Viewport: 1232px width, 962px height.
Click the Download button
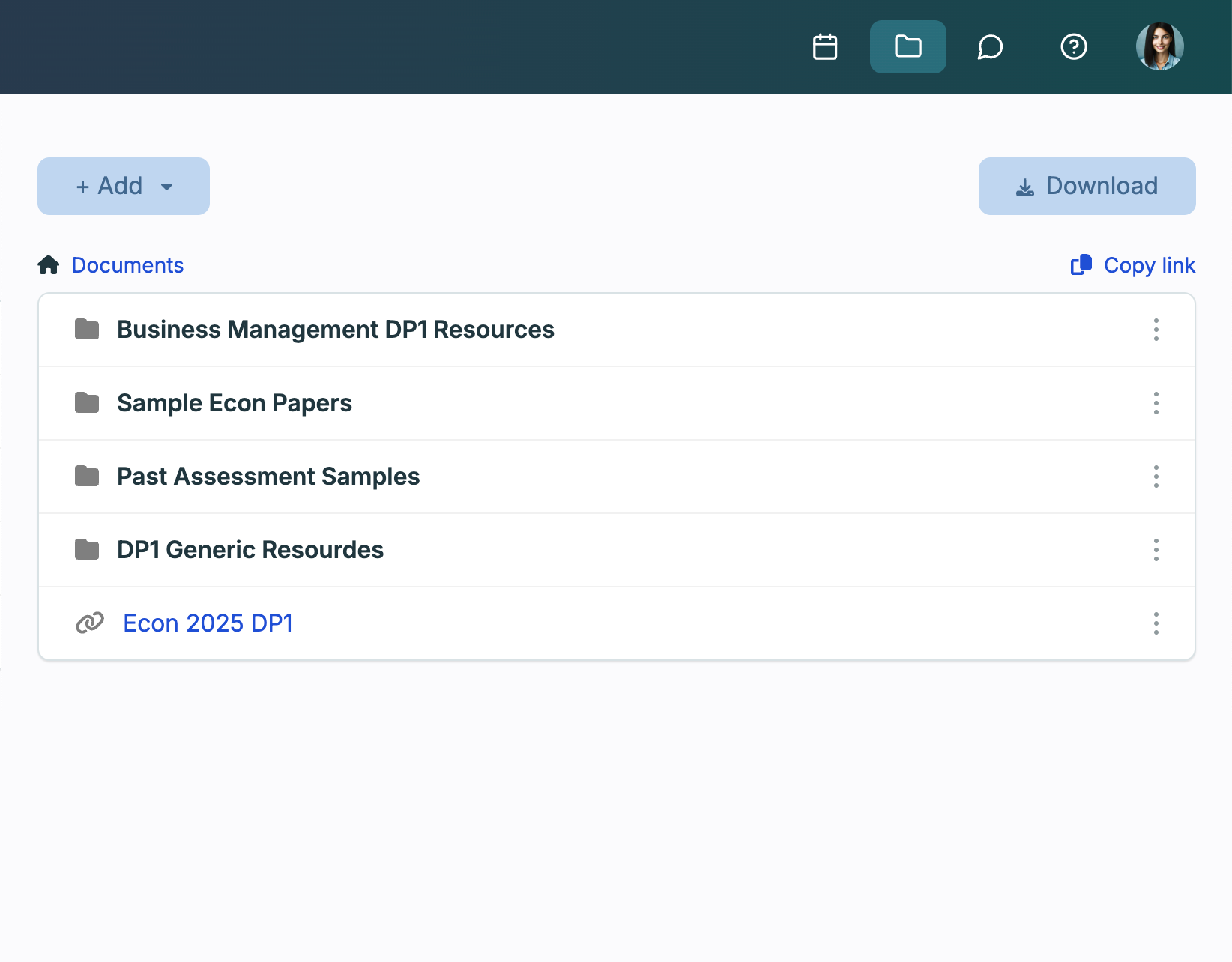click(1087, 186)
